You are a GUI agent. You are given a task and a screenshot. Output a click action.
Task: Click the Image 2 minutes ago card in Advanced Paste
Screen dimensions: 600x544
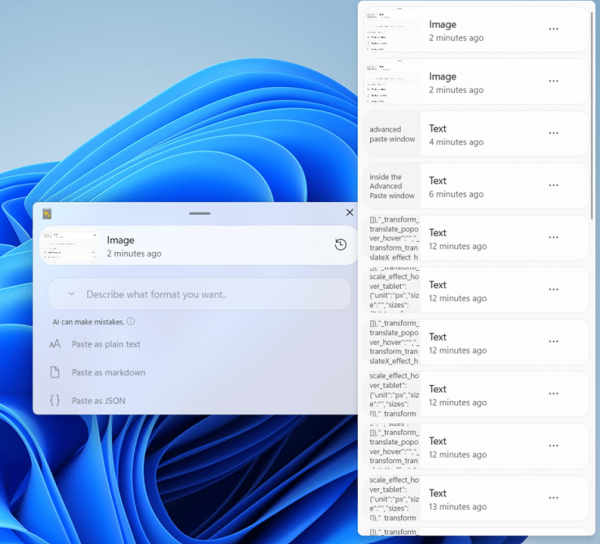coord(199,245)
